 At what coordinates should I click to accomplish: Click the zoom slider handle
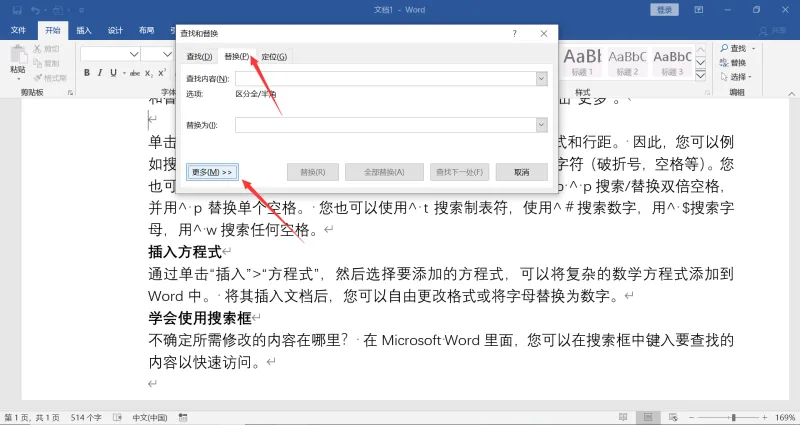[x=733, y=417]
